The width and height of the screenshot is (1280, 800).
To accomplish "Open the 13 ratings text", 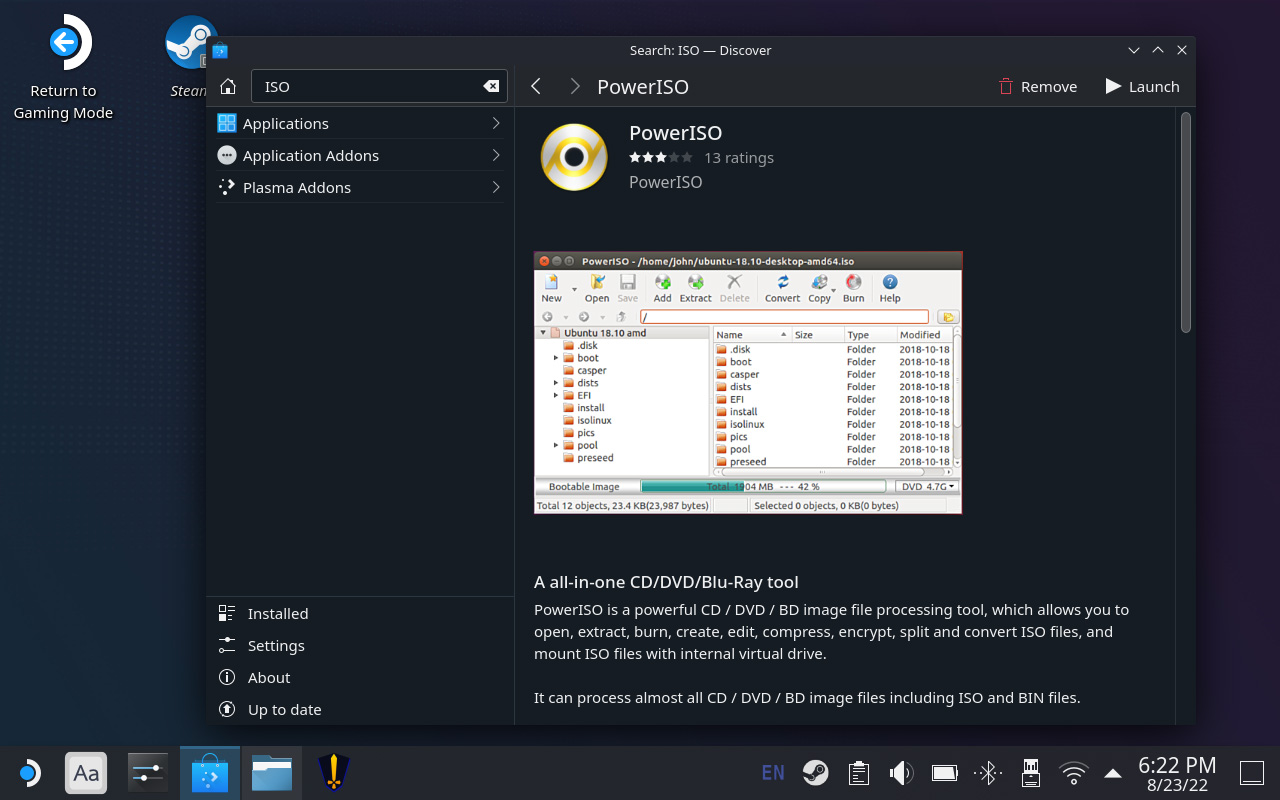I will (x=739, y=158).
